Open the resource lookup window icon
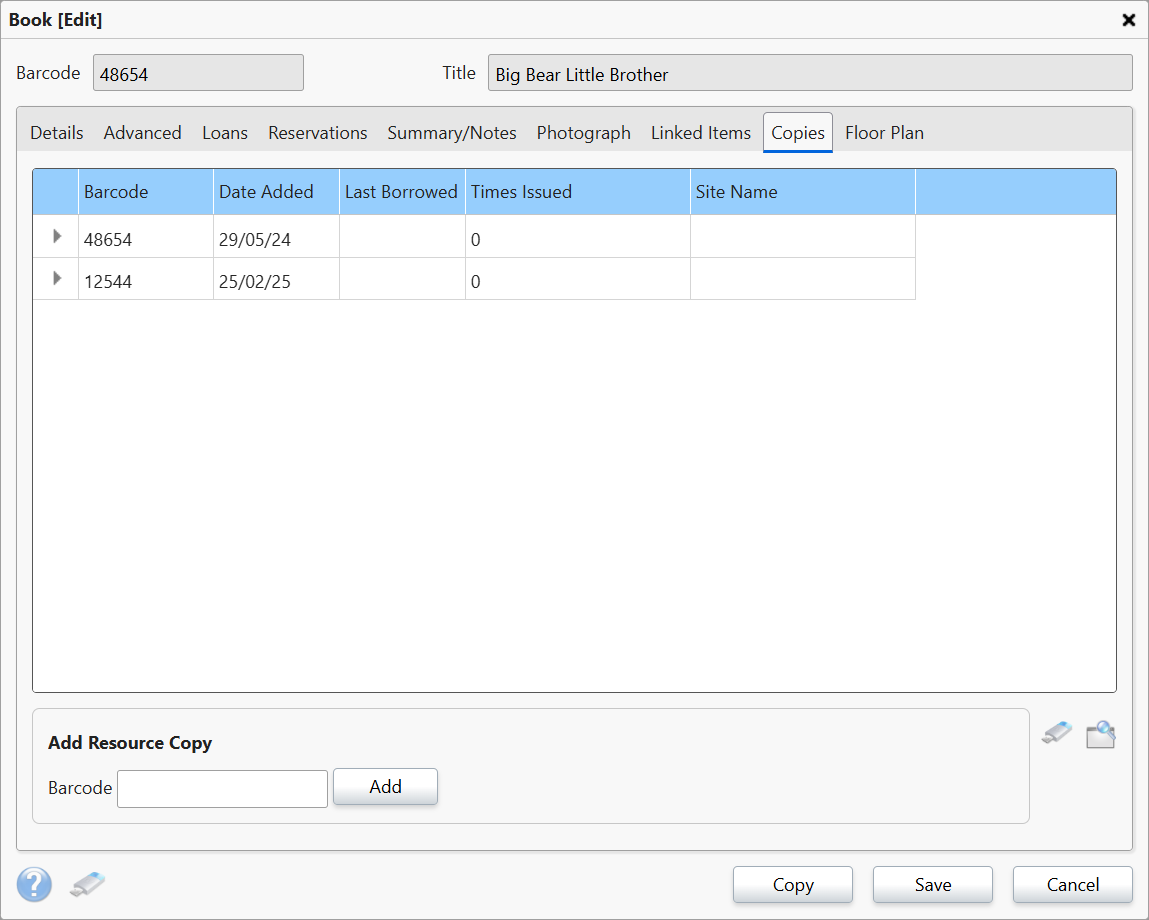 (1100, 733)
